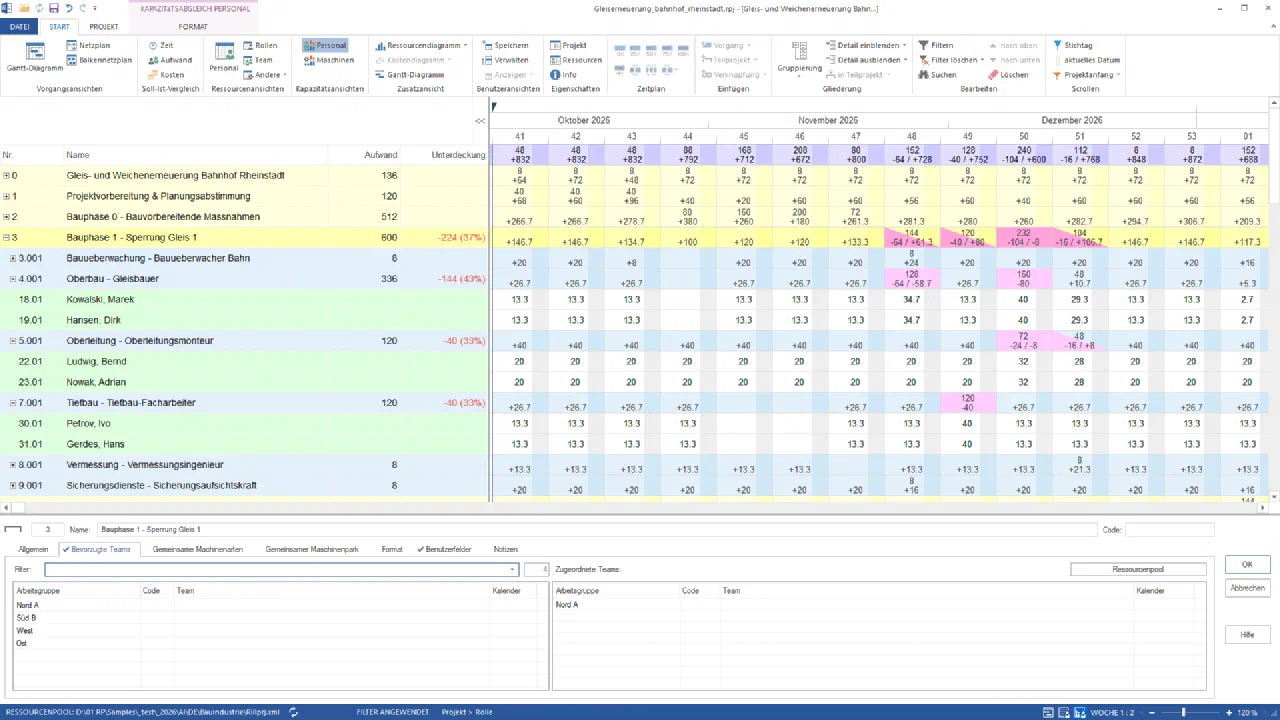Collapse row 5.001 Oberleitung - Oberleitungsmonteur
This screenshot has height=720, width=1280.
tap(13, 341)
